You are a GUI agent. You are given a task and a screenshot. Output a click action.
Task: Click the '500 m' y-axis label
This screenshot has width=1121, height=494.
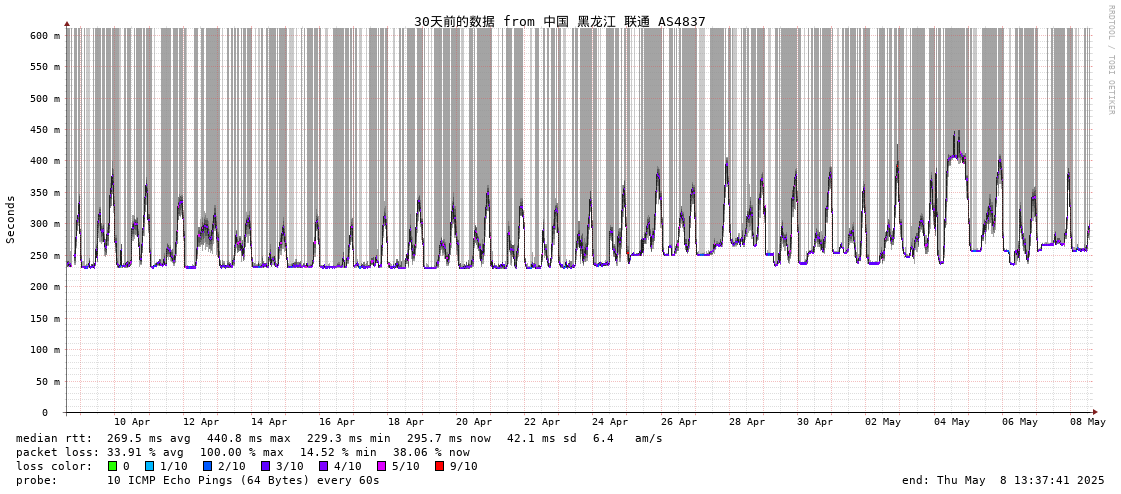pyautogui.click(x=44, y=99)
